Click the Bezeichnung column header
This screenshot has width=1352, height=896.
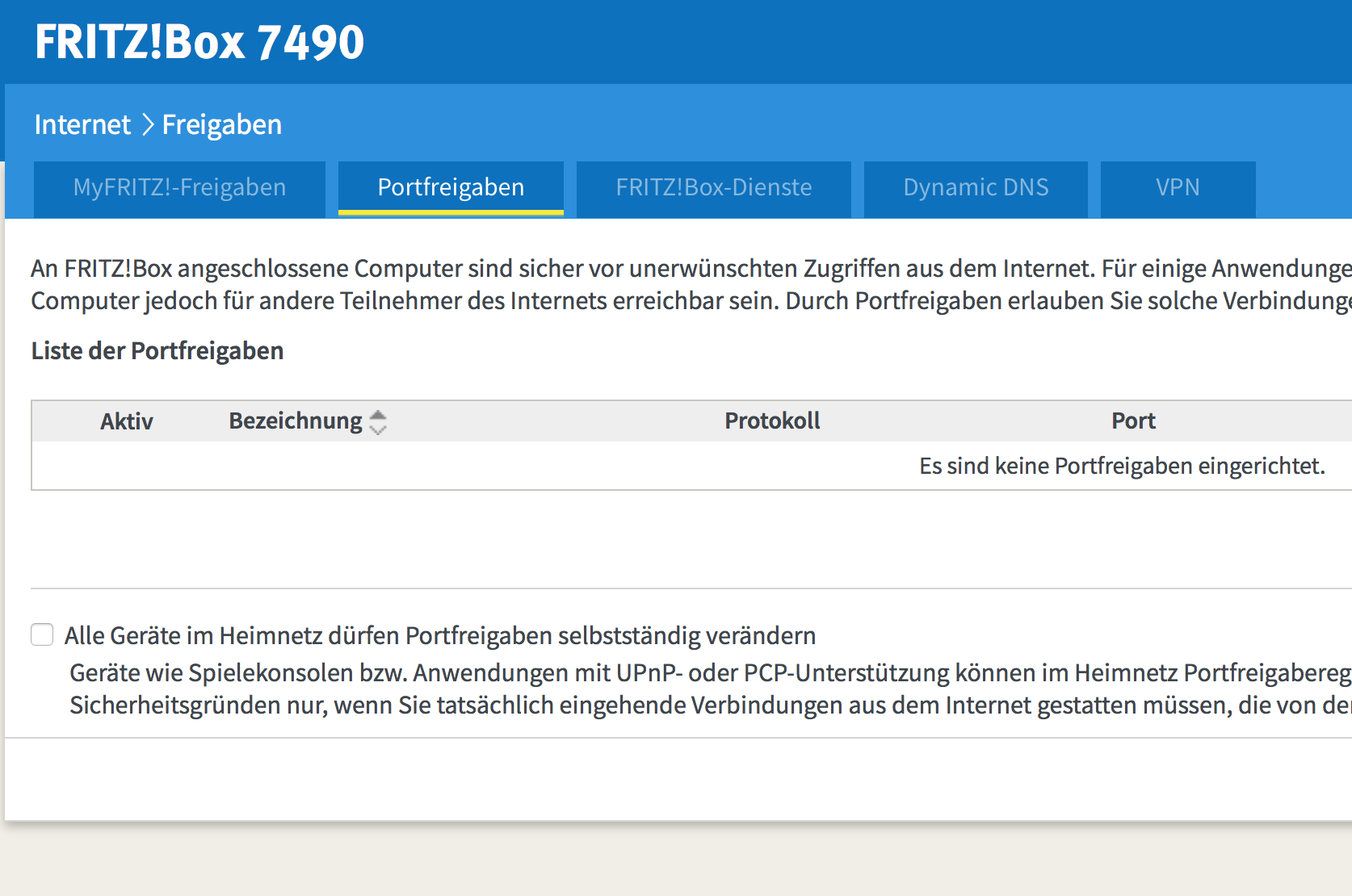(x=296, y=421)
